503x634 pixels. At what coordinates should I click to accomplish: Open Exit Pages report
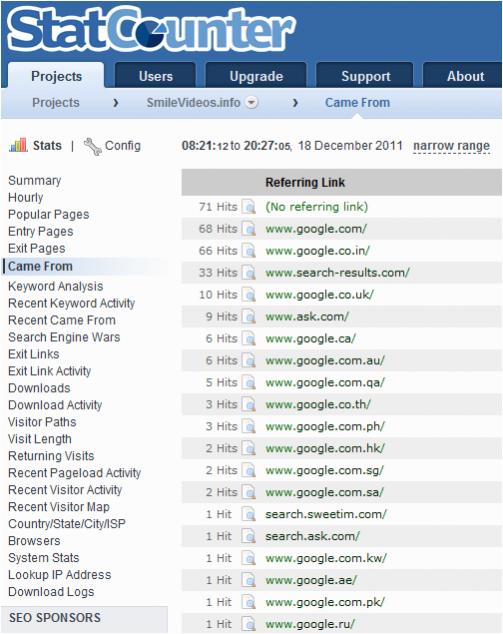[x=36, y=248]
